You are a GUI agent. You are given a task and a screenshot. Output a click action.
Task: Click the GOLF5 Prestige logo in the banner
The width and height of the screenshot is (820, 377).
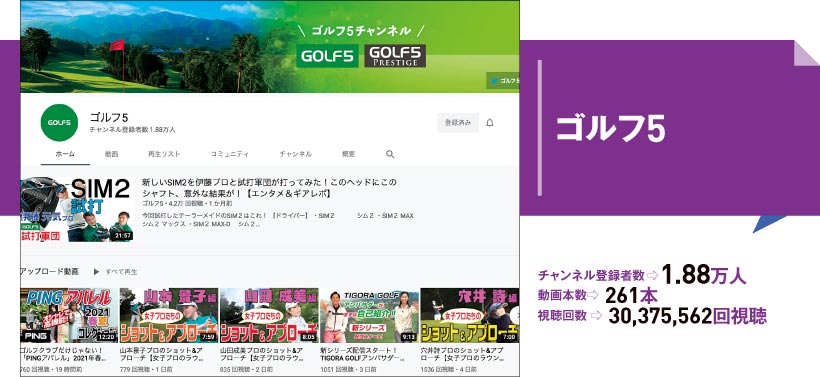coord(395,56)
